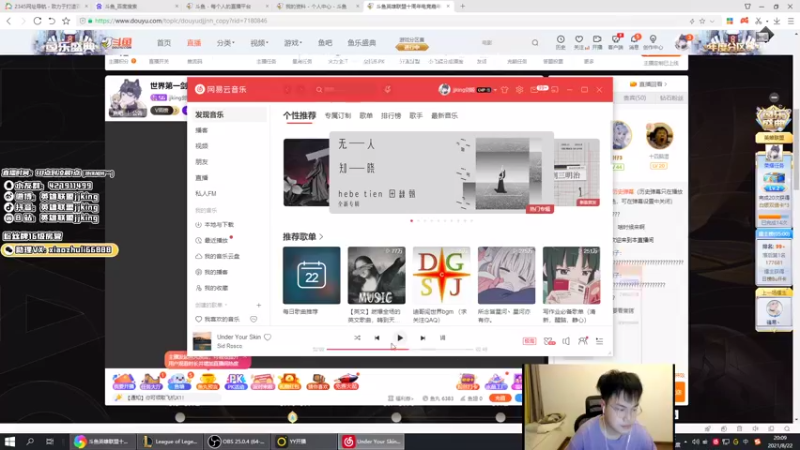Click 鱼吧 in the Douyu navigation
Viewport: 800px width, 450px height.
coord(325,43)
